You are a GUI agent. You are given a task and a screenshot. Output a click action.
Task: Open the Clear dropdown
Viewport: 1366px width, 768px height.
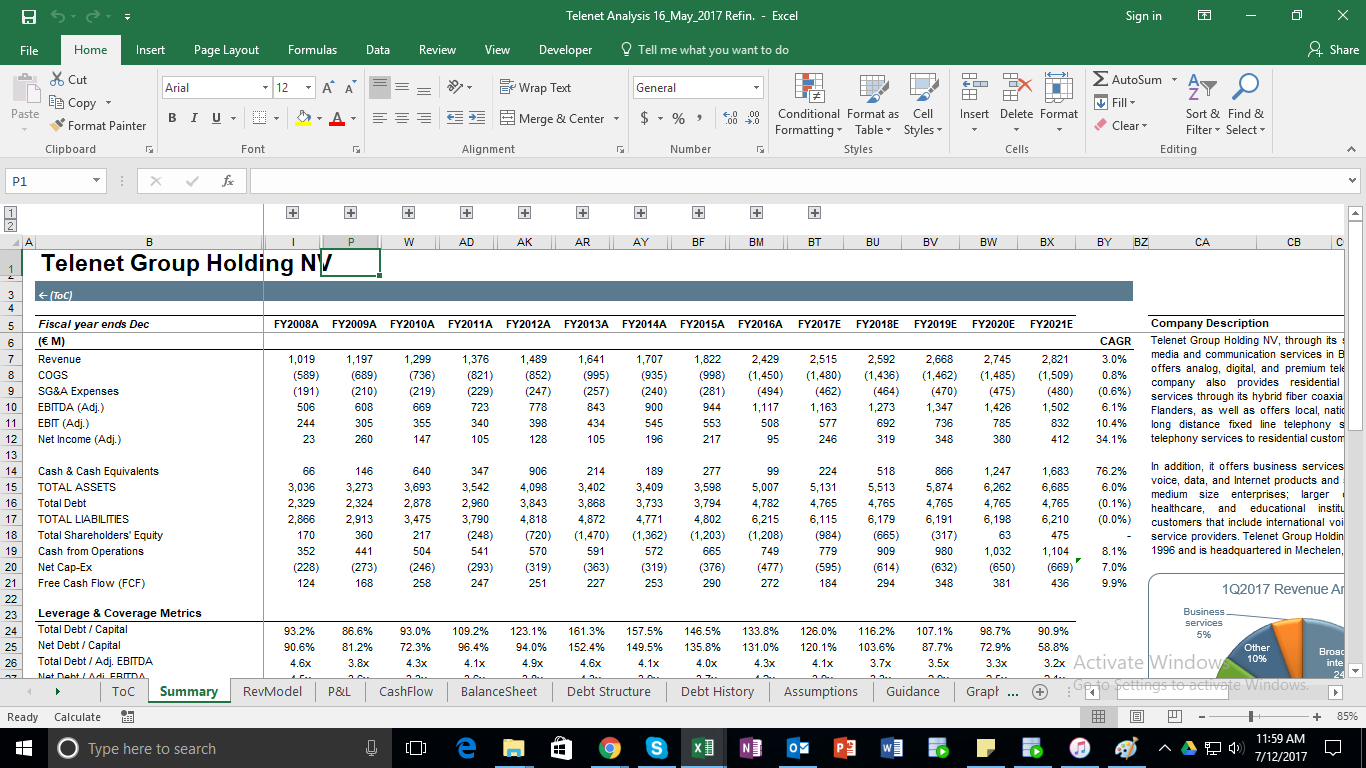click(x=1121, y=125)
